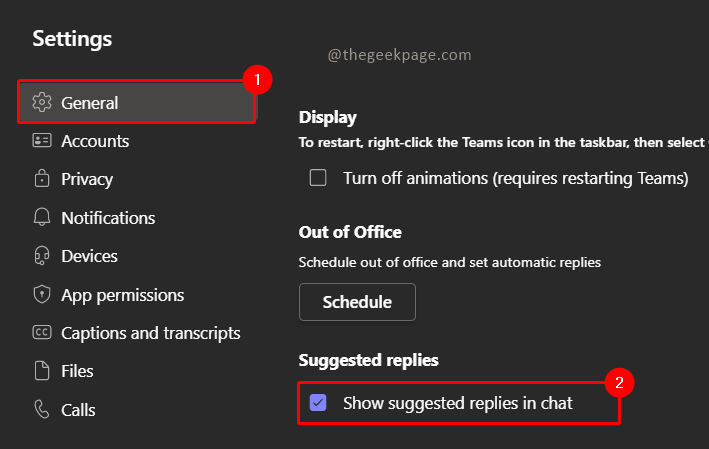Viewport: 709px width, 449px height.
Task: Click the @thegeekpage.com watermark text
Action: [399, 56]
